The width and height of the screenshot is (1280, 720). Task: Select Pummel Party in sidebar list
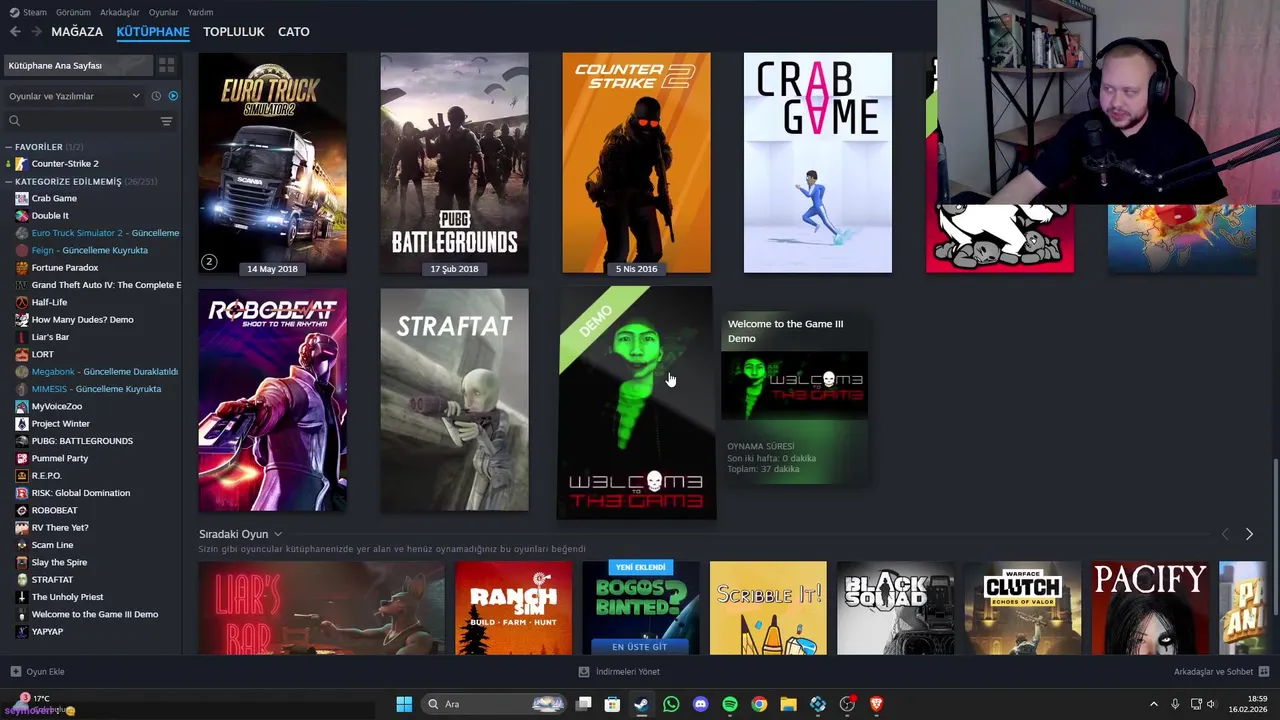[60, 458]
